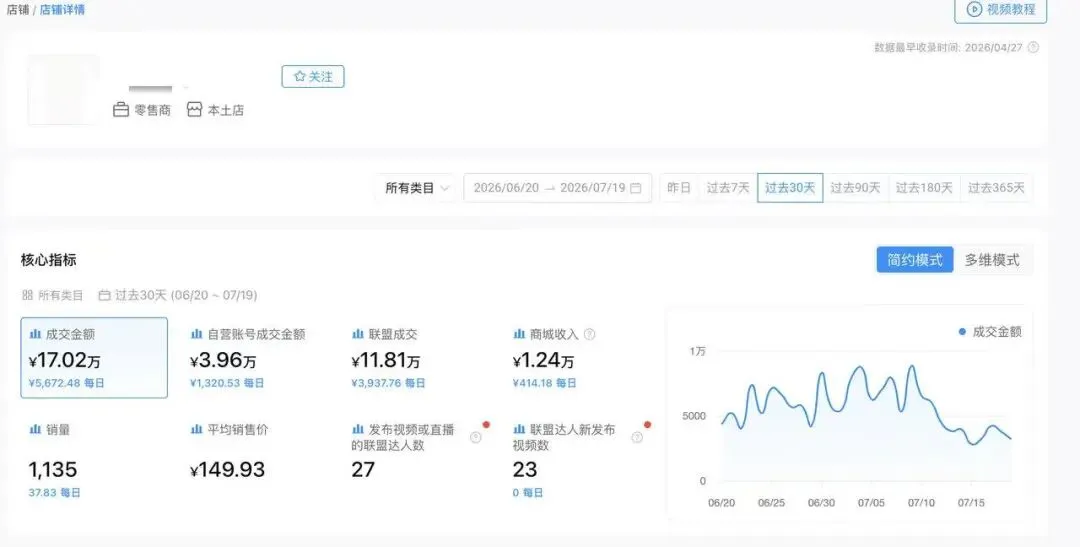Click the ¥5,672.48 每日 text
Screen dimensions: 1080x547
pos(66,383)
